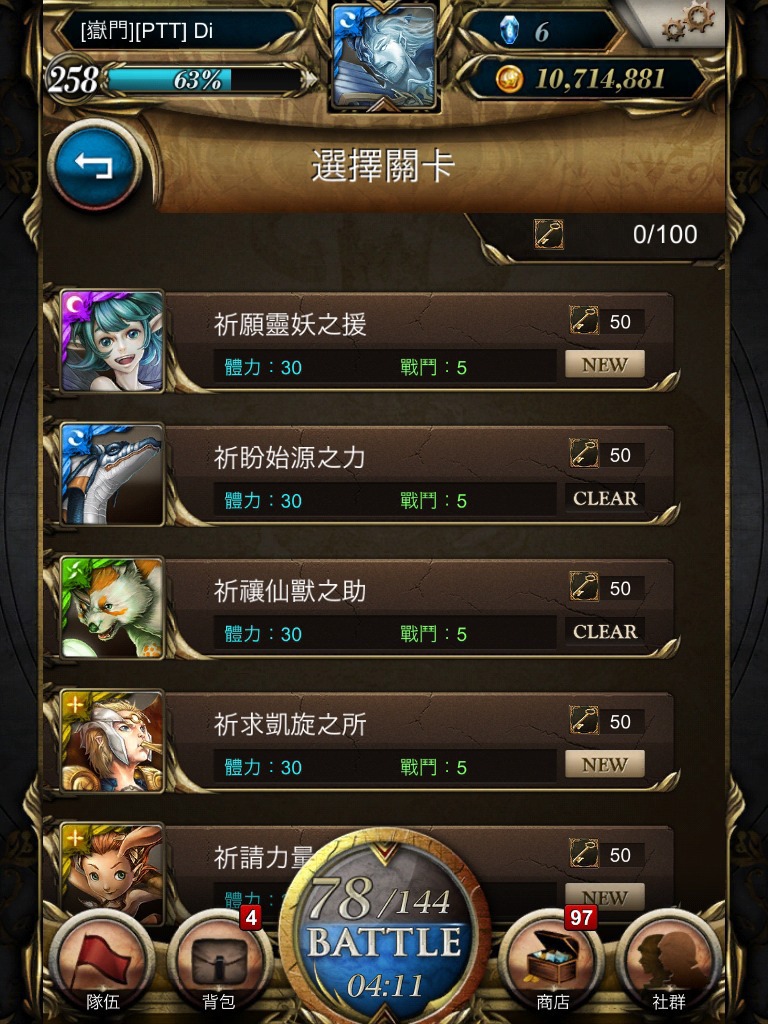768x1024 pixels.
Task: Click NEW badge on 祈願靈妖之援
Action: (x=605, y=364)
